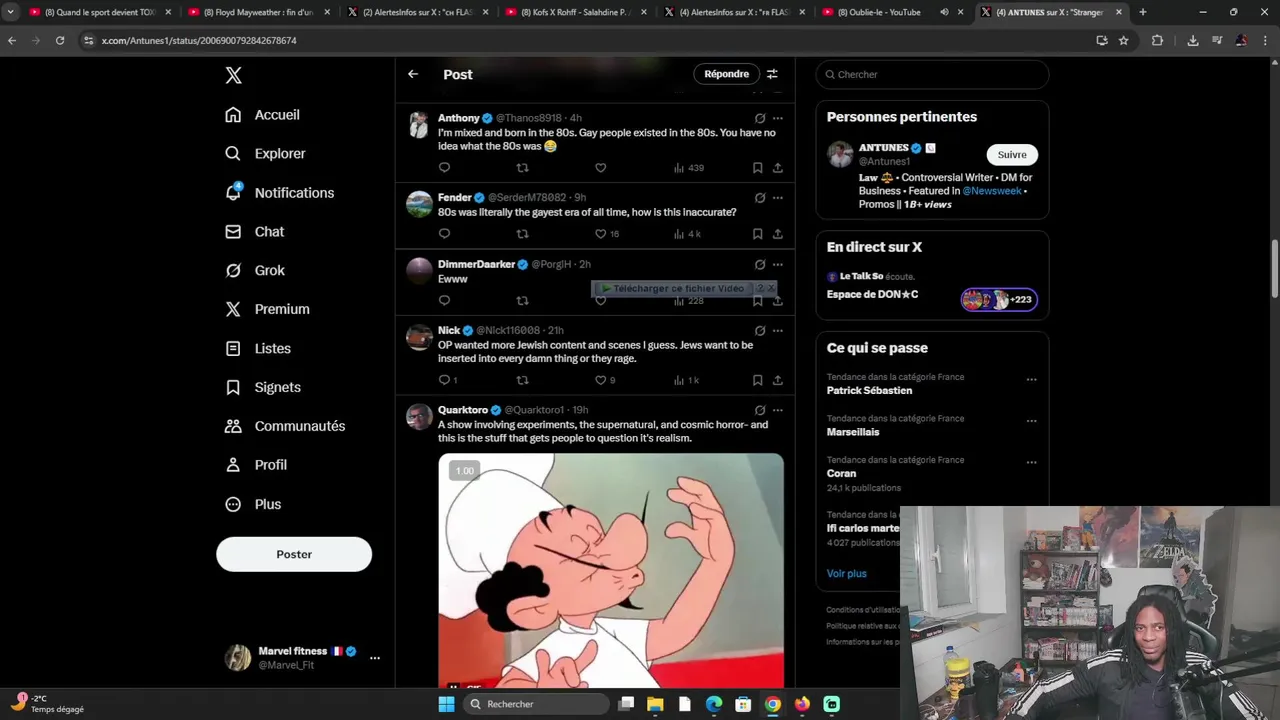Click taskbar Rechercher search box
1280x720 pixels.
(x=536, y=704)
